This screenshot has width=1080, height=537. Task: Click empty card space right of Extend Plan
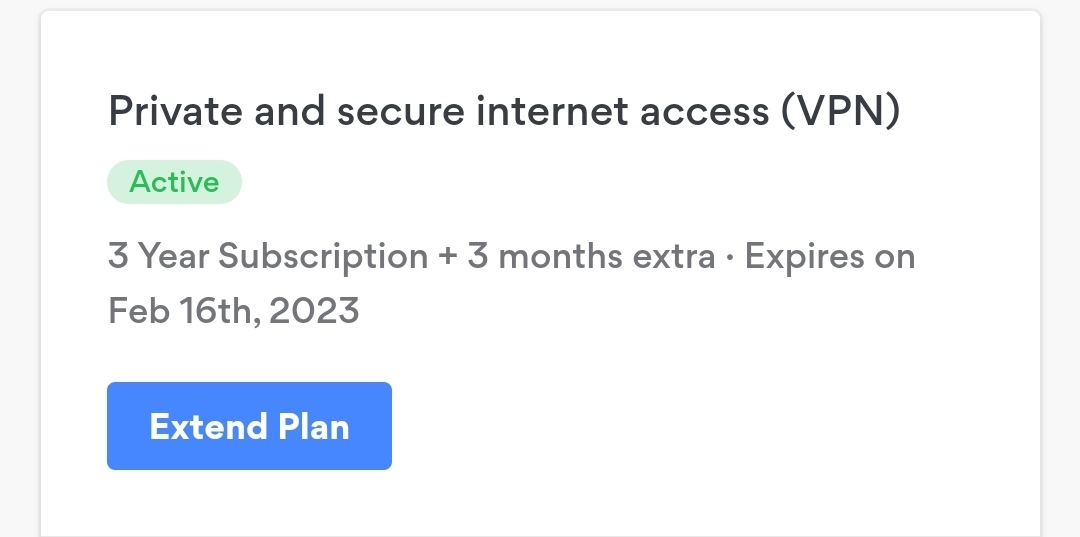coord(700,426)
